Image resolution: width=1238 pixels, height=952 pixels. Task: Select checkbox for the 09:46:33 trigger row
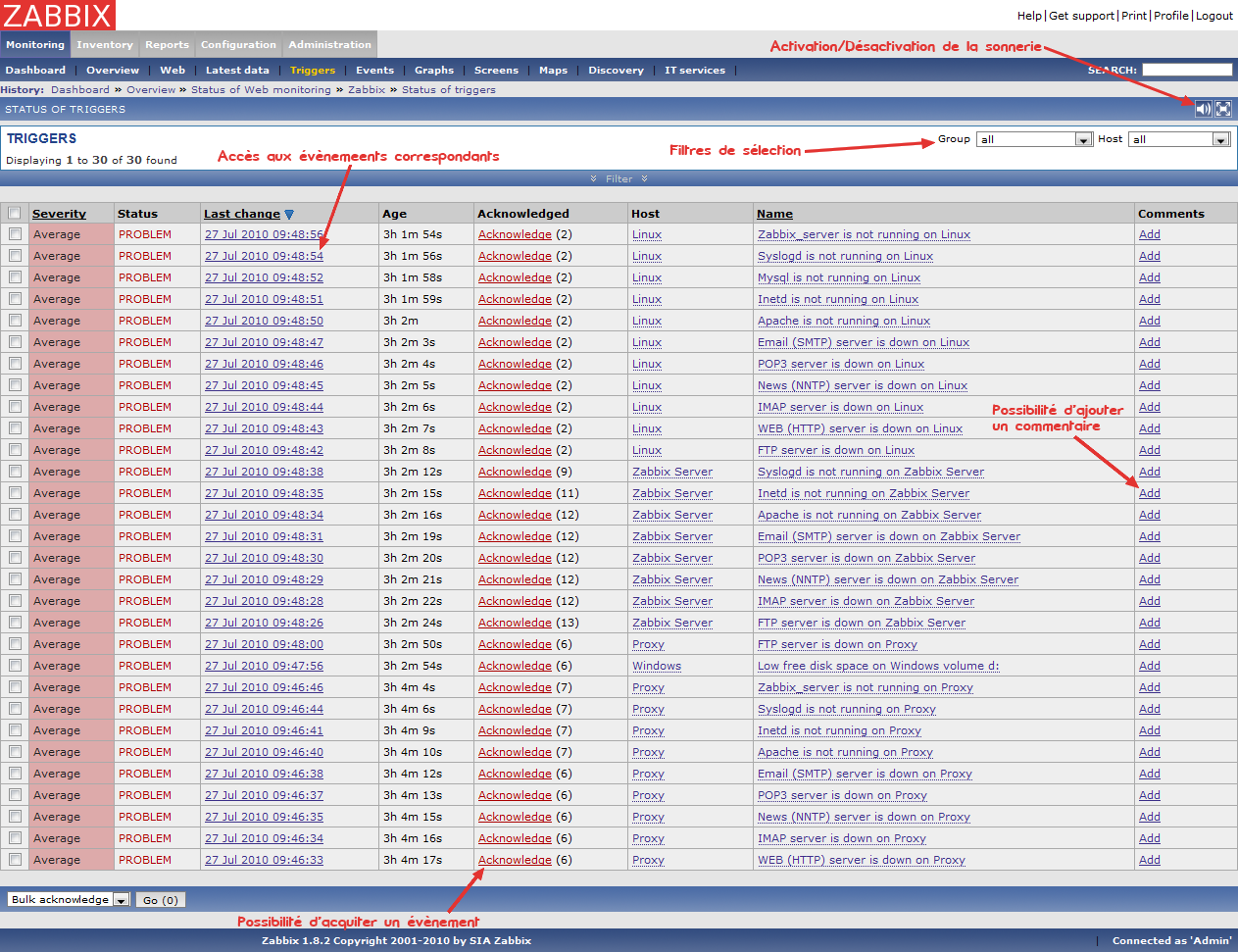15,860
